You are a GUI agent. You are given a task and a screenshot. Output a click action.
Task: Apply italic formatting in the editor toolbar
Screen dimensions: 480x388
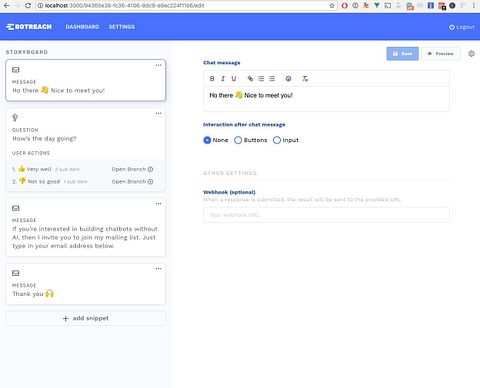223,79
